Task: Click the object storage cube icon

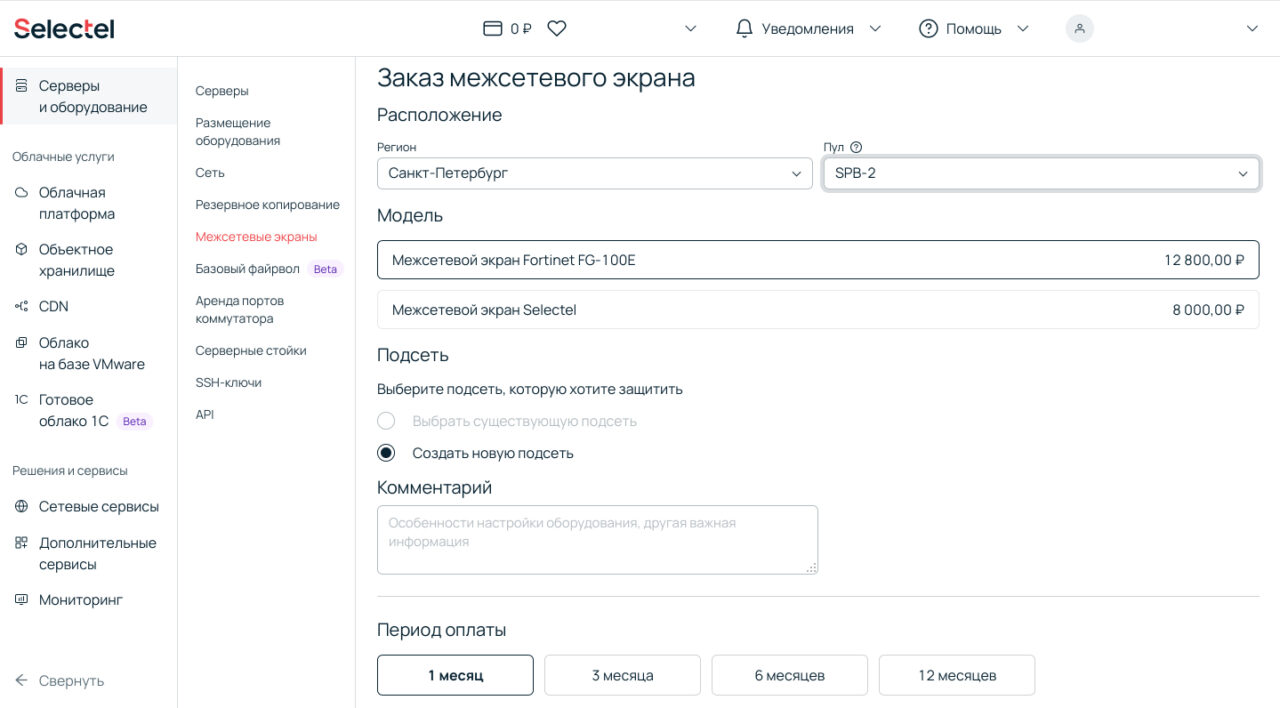Action: pos(21,249)
